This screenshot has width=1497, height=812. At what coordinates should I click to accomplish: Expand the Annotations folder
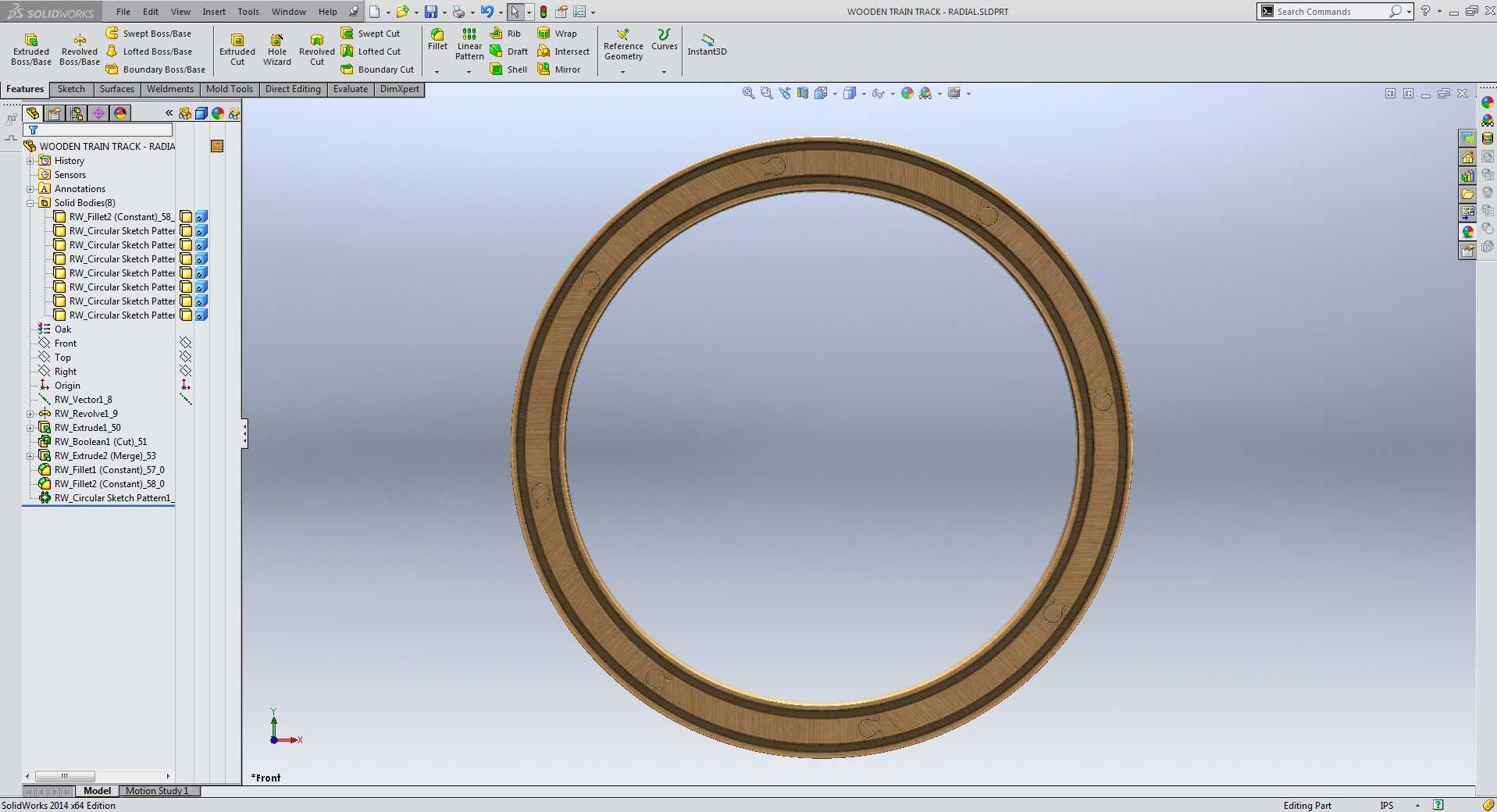pyautogui.click(x=30, y=189)
